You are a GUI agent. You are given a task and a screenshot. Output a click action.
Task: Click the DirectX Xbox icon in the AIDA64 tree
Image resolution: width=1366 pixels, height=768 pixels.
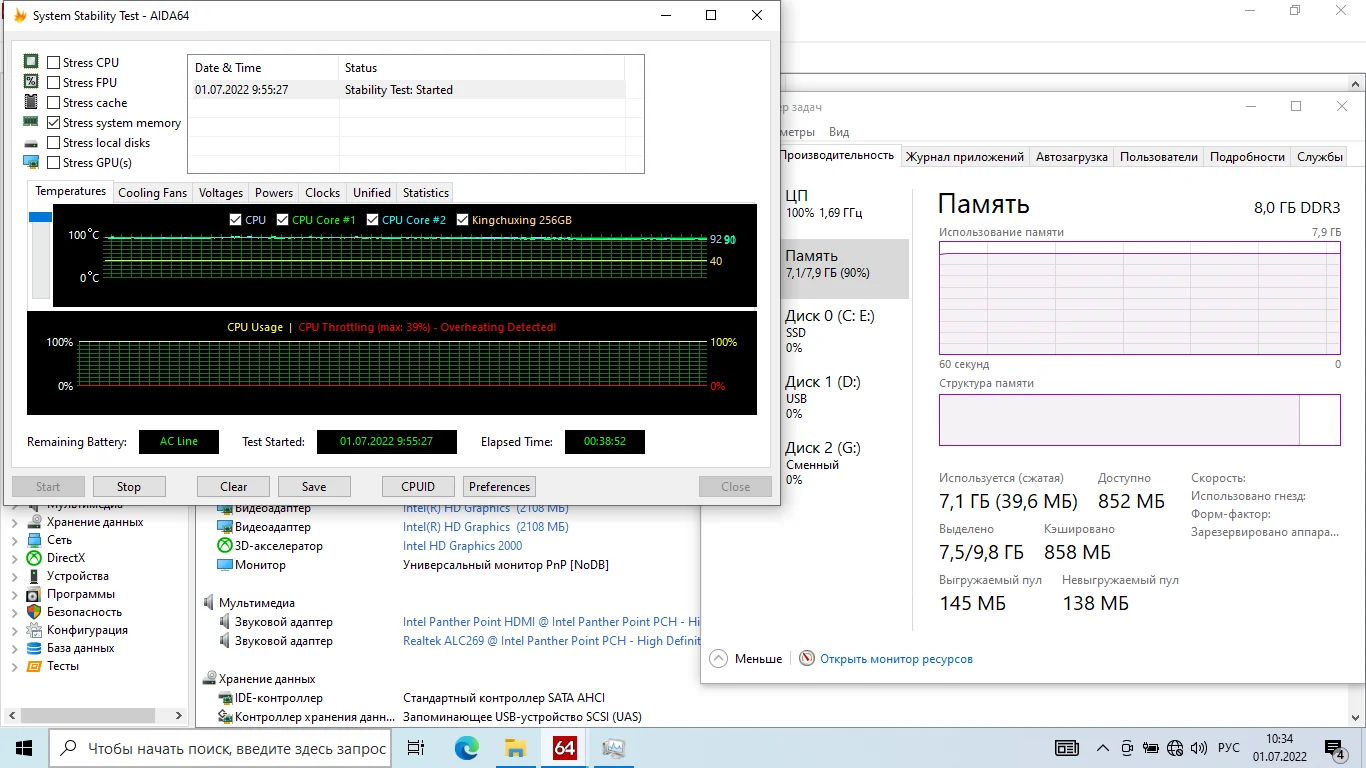coord(34,558)
